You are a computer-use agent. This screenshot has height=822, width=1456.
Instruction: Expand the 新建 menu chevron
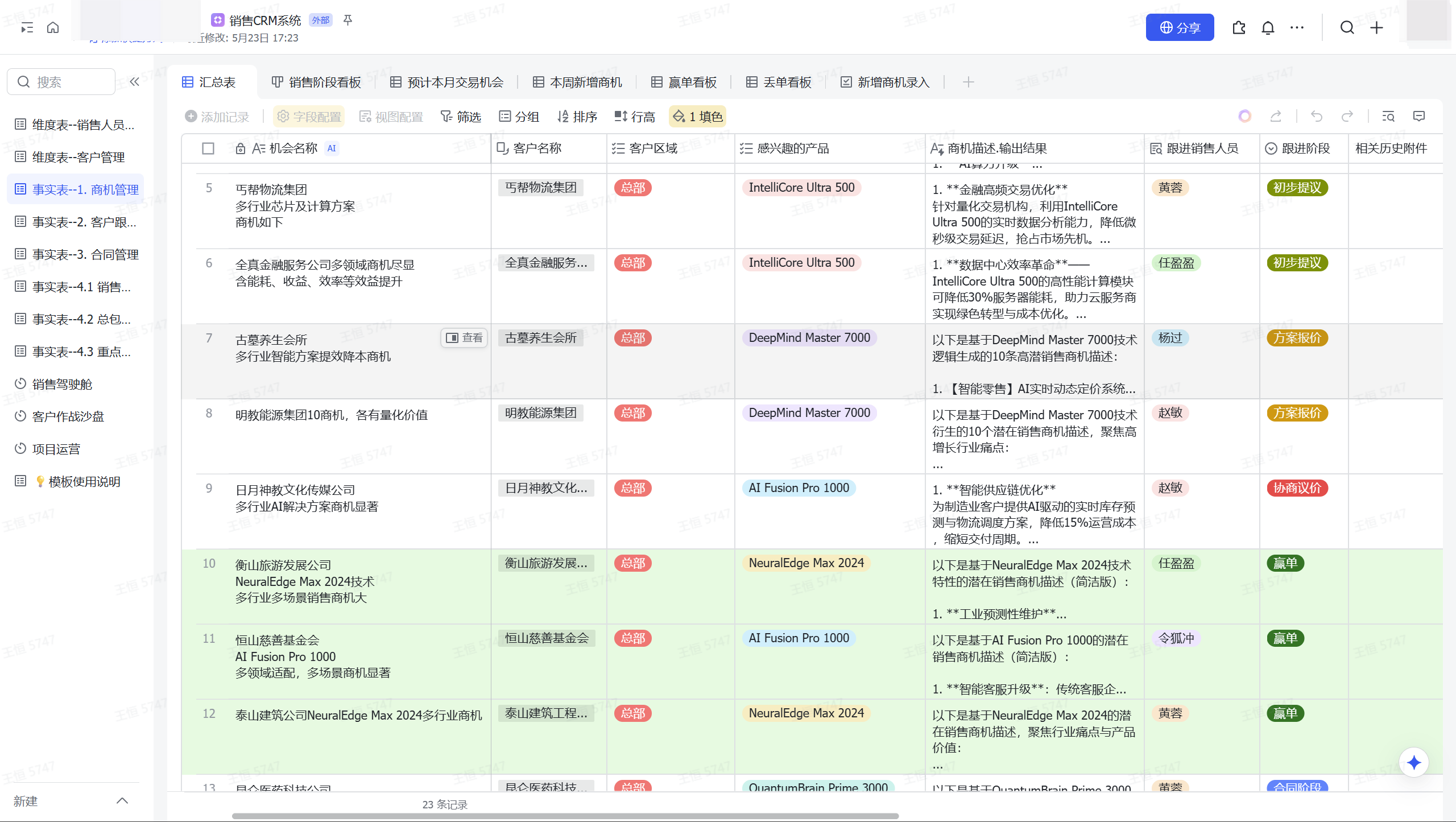tap(122, 801)
